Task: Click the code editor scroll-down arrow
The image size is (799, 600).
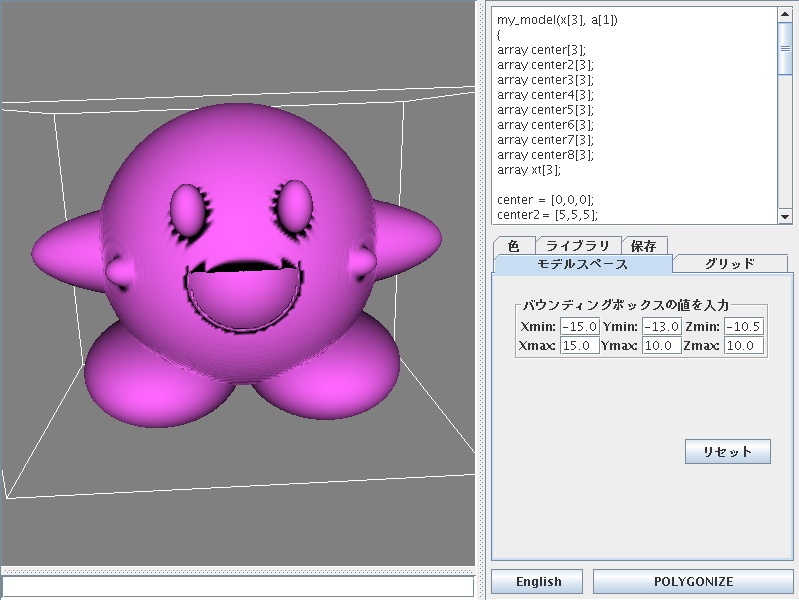Action: pos(785,217)
